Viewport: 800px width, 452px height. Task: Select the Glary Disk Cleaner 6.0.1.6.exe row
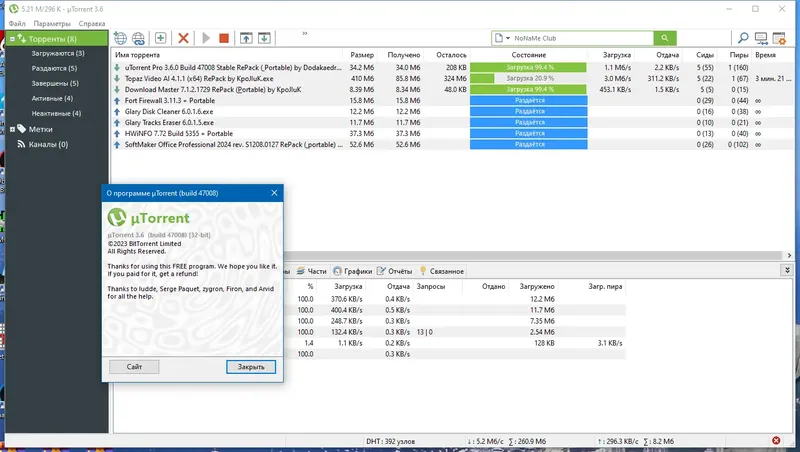click(453, 111)
